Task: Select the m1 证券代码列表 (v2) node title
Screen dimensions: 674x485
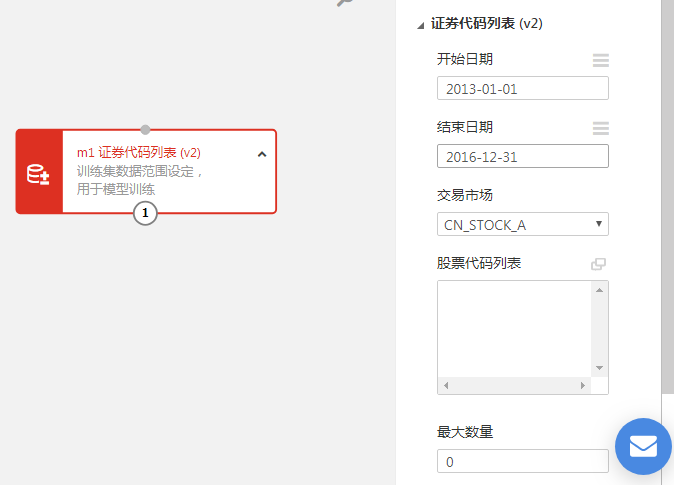Action: [x=138, y=153]
